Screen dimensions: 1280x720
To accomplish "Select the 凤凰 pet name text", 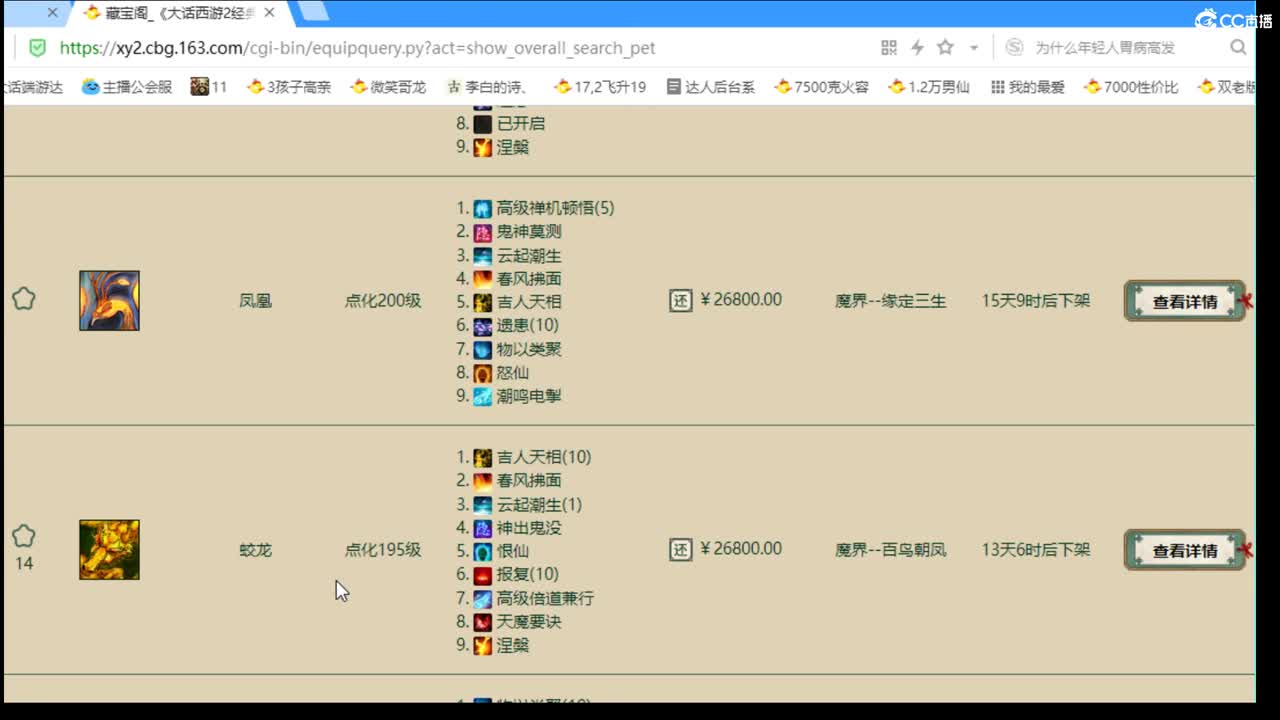I will [x=256, y=300].
